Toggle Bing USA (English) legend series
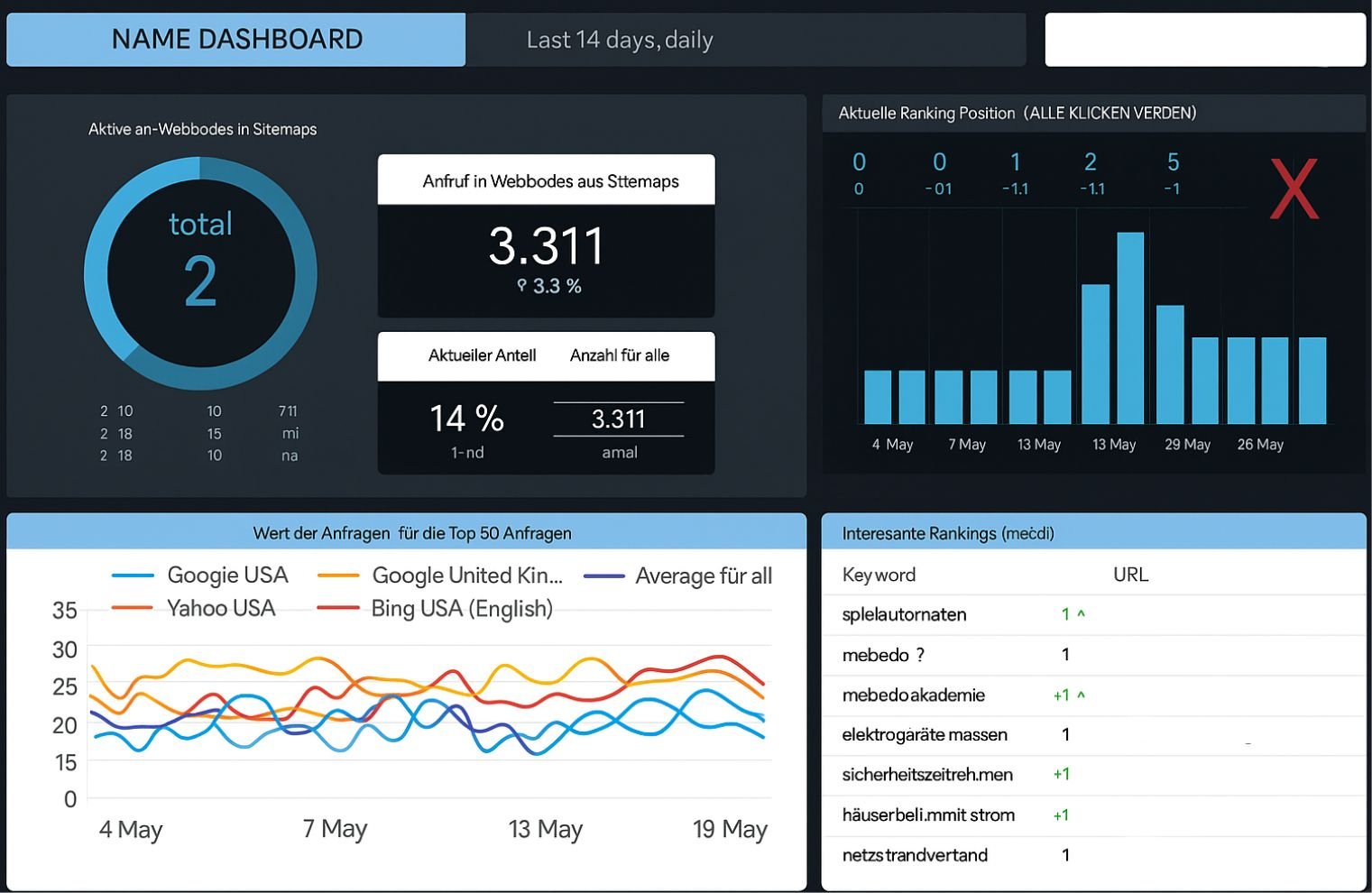Screen dimensions: 1372x893 [x=435, y=608]
